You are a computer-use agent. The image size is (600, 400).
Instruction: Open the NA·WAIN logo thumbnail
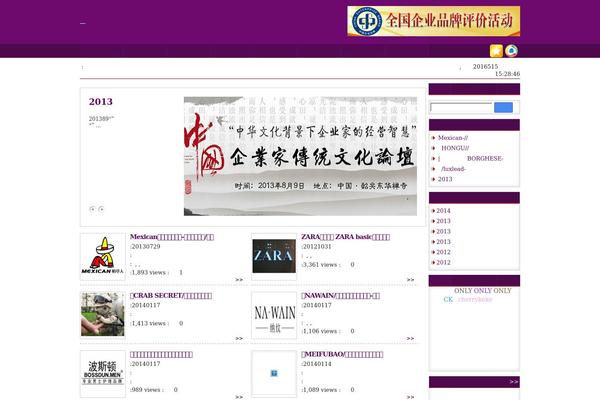click(274, 315)
